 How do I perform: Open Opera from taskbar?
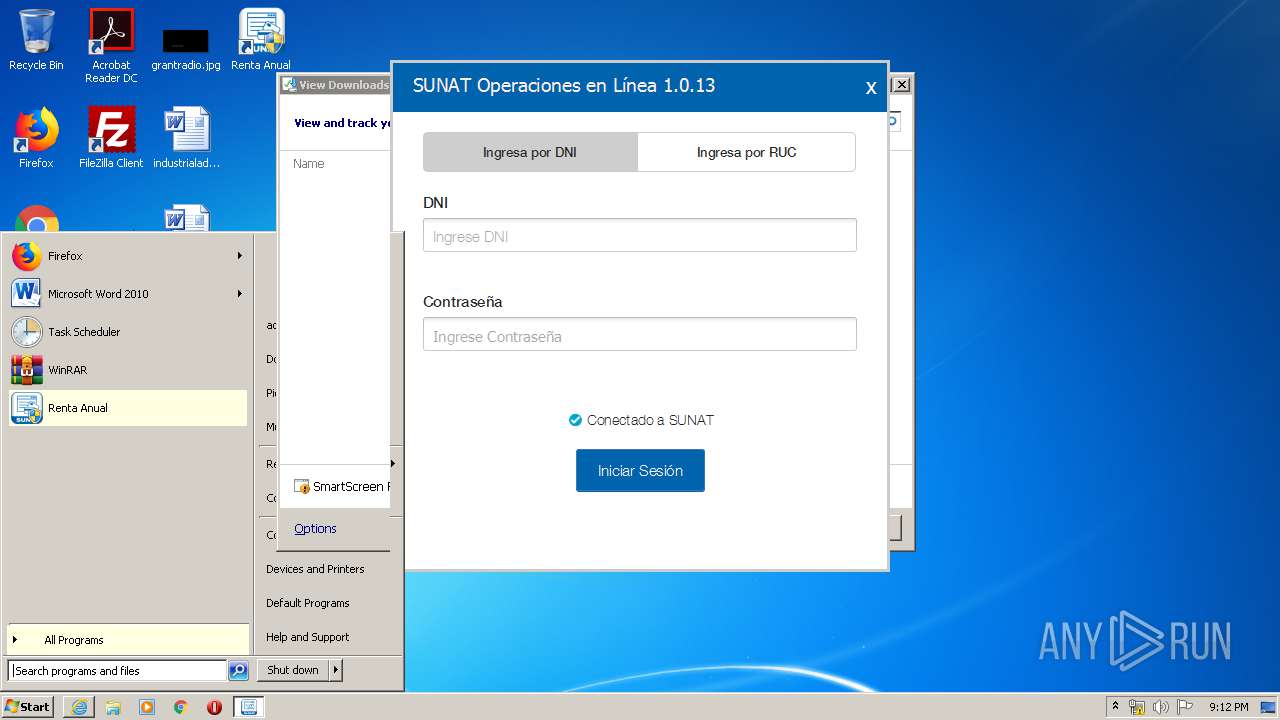tap(214, 707)
